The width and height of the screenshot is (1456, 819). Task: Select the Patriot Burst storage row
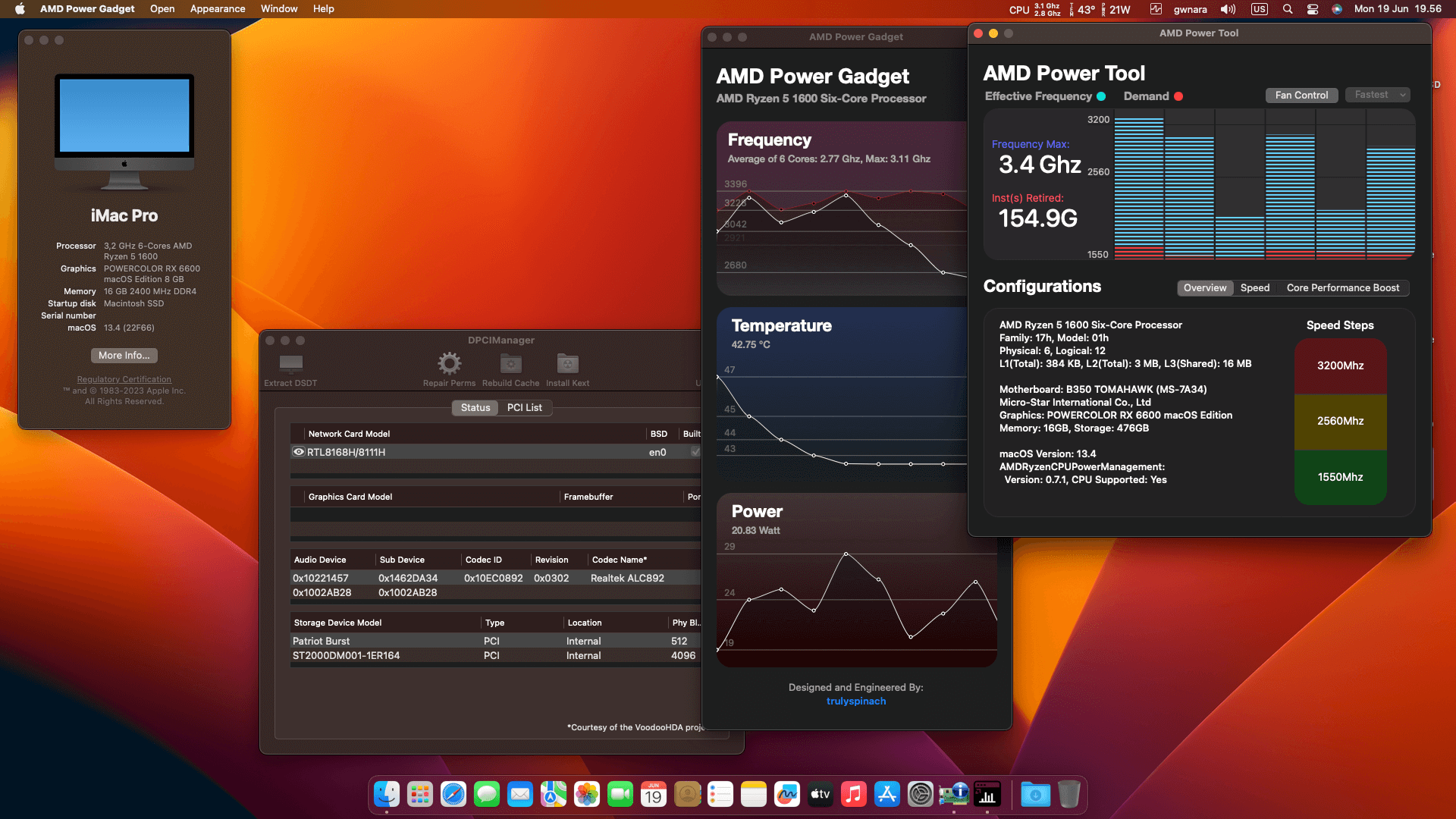click(496, 641)
